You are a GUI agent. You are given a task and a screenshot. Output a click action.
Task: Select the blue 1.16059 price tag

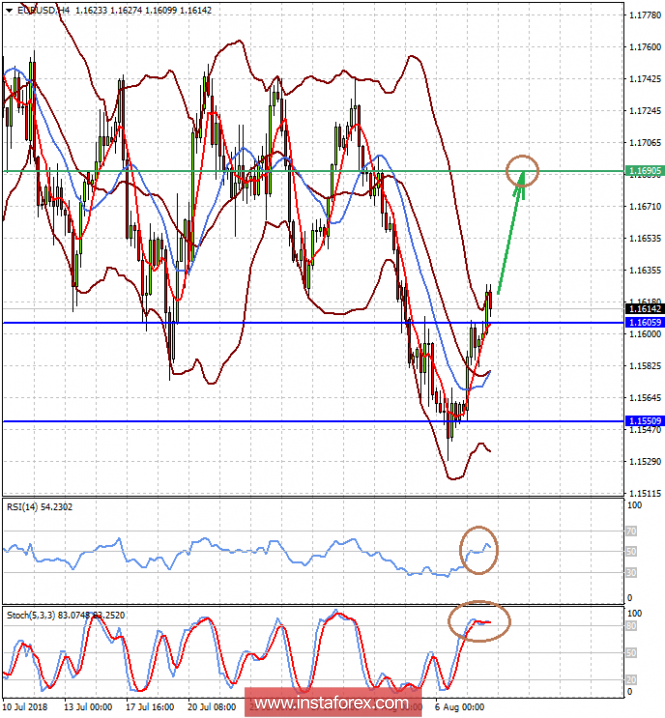[645, 322]
